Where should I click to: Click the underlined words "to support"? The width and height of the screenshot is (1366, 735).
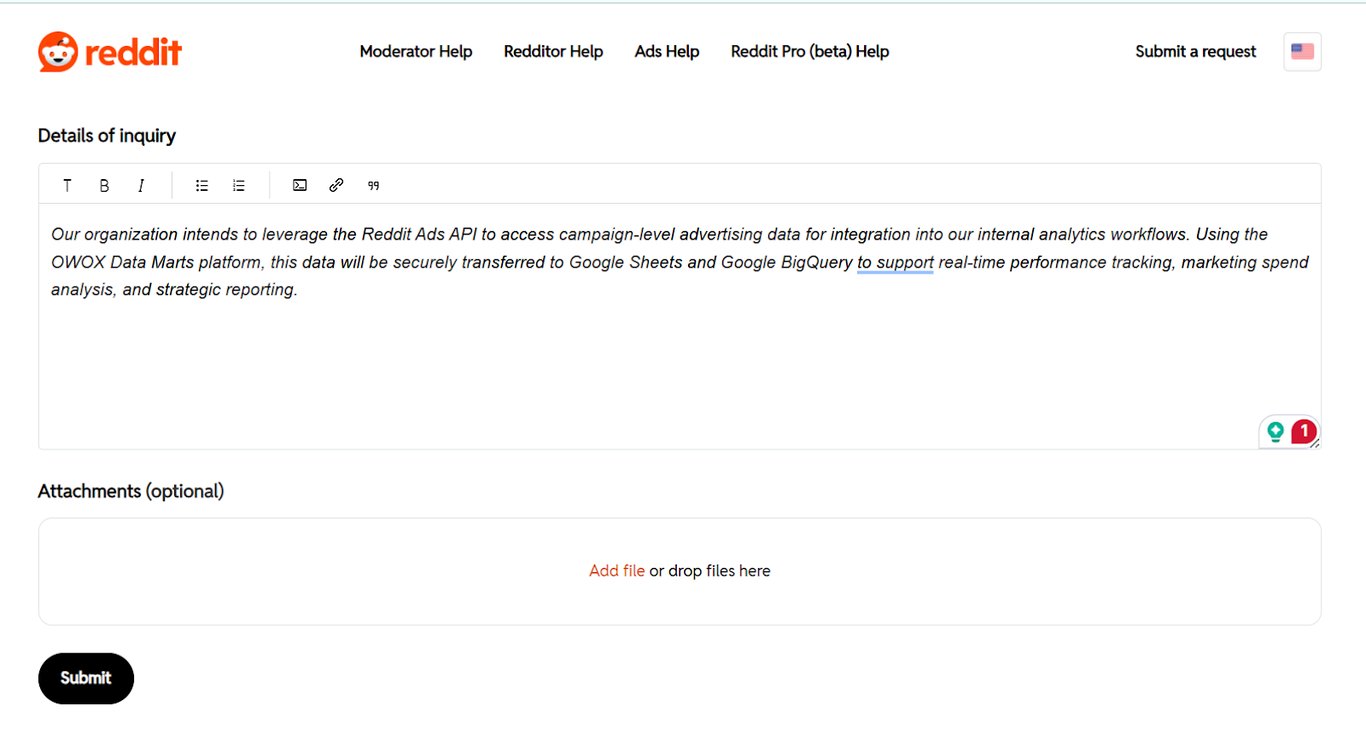click(x=895, y=262)
